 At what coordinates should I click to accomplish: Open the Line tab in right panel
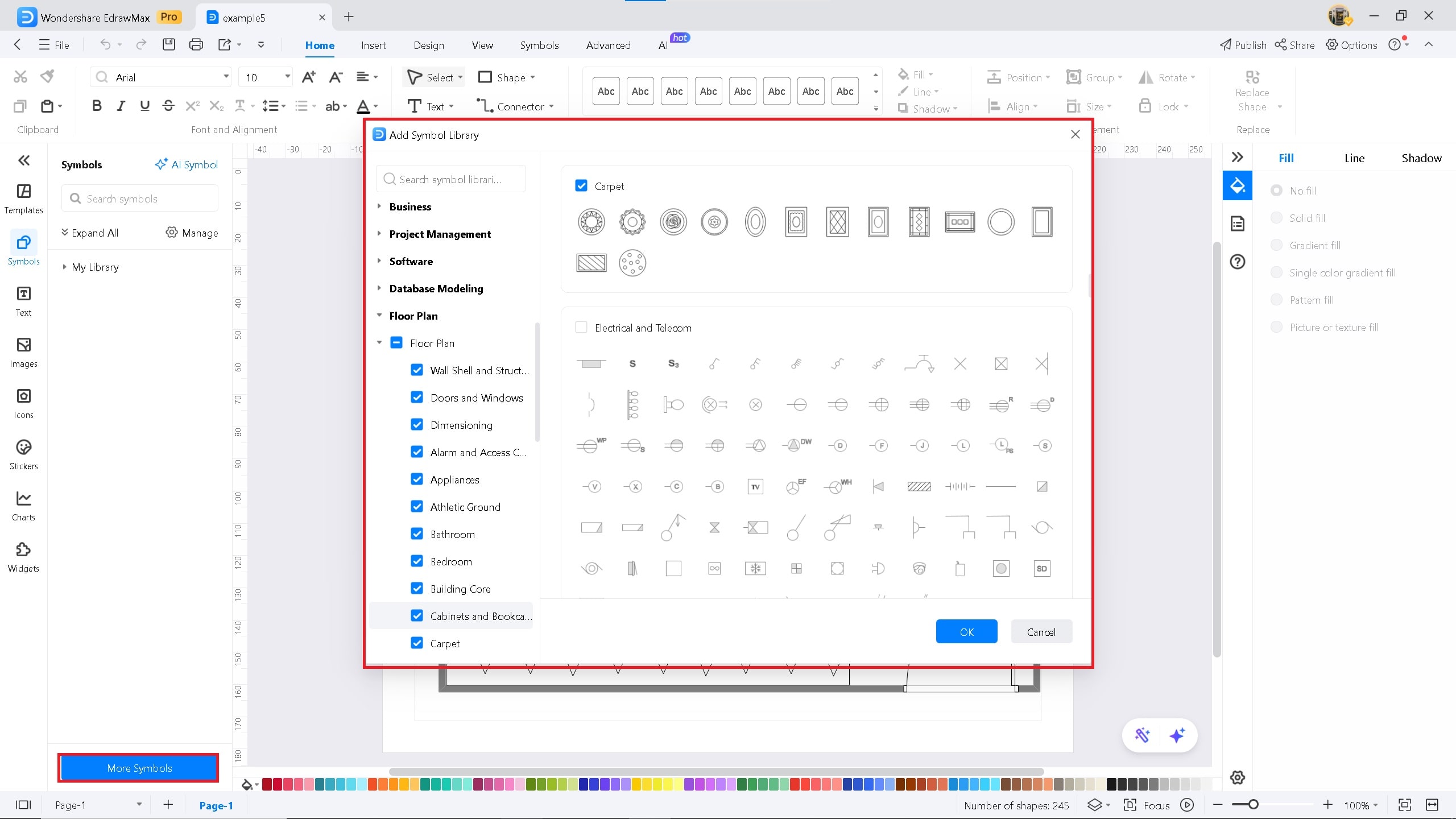(1354, 158)
